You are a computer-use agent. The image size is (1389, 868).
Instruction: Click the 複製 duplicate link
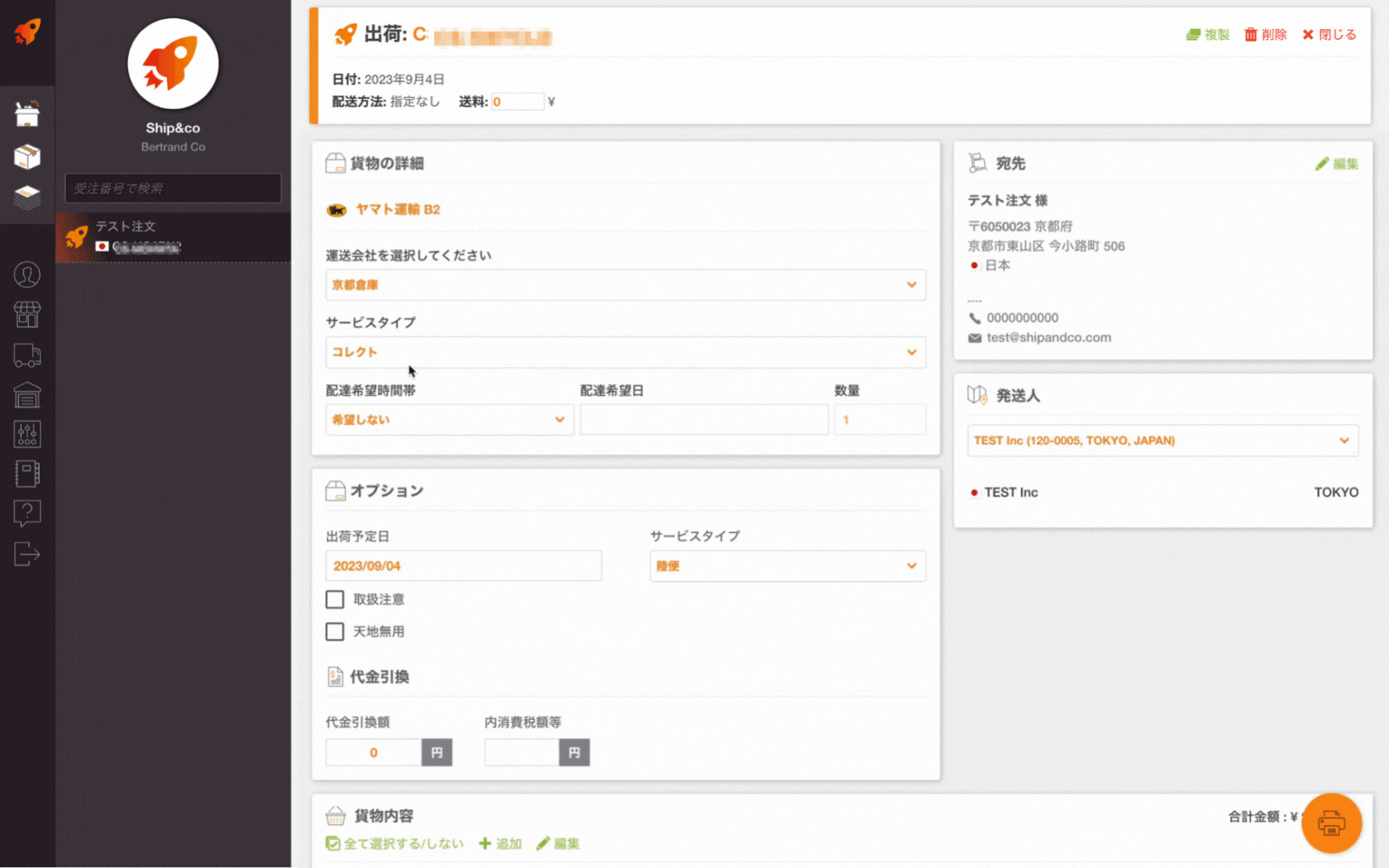[1207, 35]
